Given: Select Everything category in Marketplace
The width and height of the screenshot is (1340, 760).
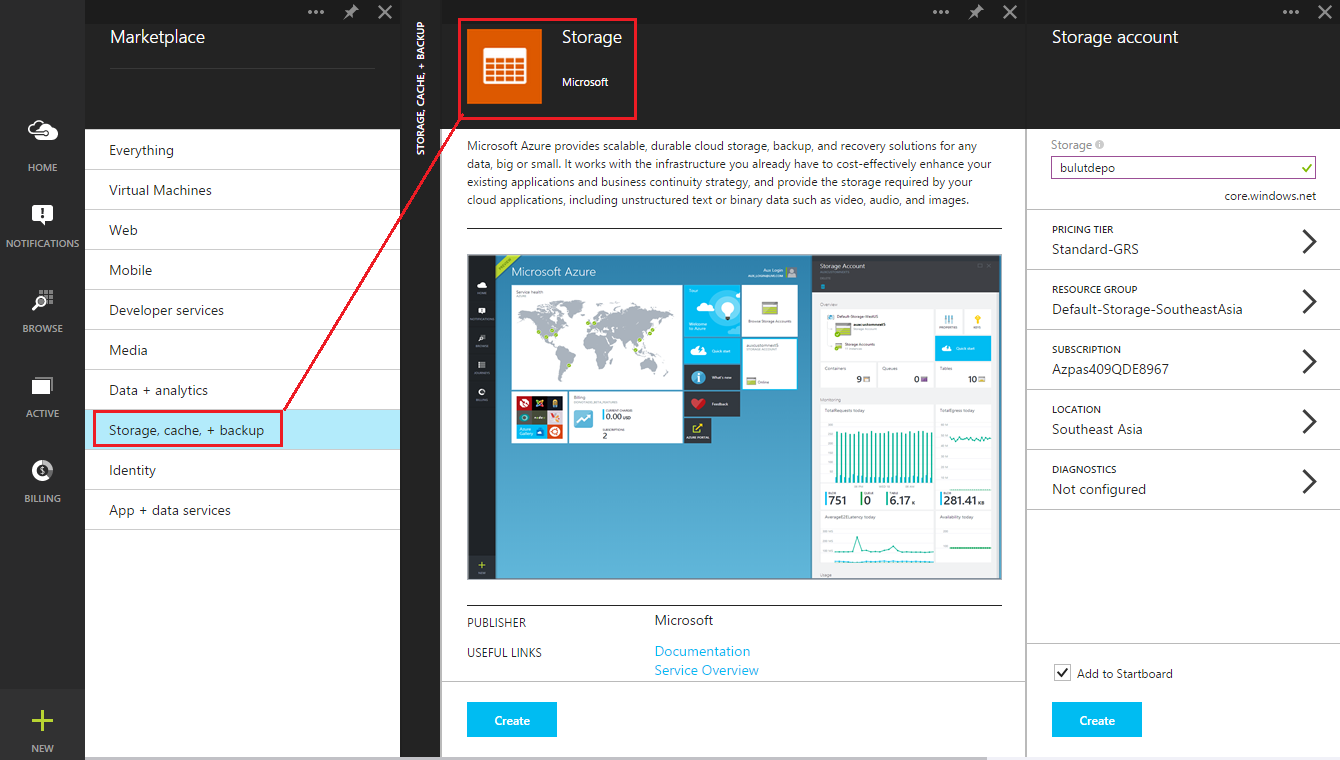Looking at the screenshot, I should 242,150.
